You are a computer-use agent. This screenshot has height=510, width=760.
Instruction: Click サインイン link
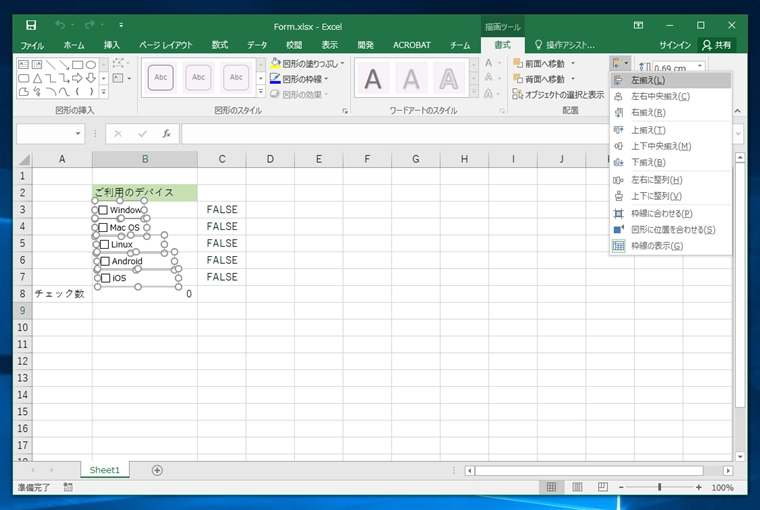675,45
